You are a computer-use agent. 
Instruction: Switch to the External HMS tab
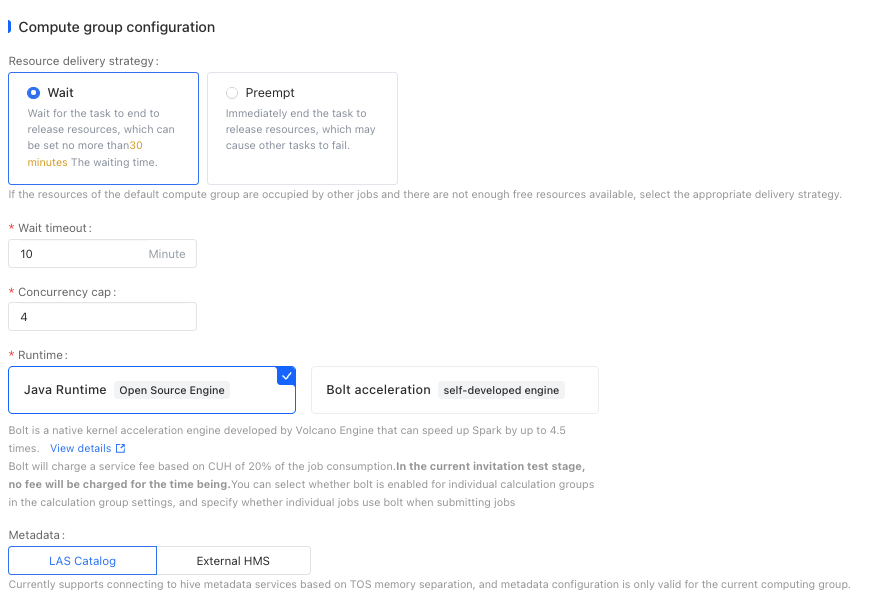pos(233,561)
